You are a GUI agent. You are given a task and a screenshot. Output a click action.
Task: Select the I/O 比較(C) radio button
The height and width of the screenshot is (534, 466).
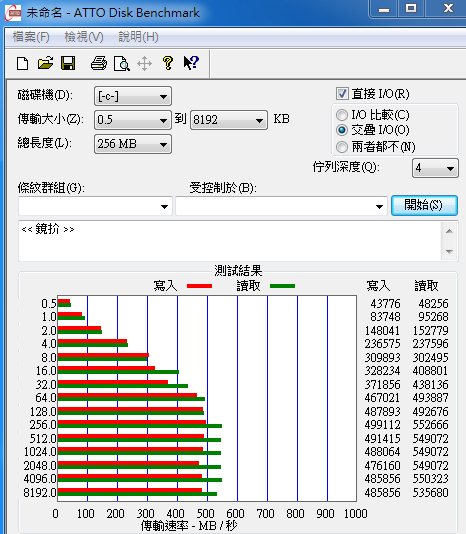pyautogui.click(x=342, y=115)
